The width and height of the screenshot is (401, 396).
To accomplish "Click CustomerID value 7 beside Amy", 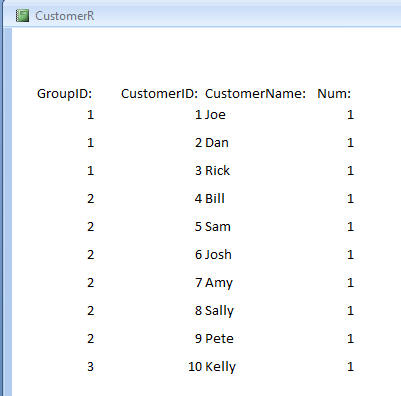I will [199, 283].
